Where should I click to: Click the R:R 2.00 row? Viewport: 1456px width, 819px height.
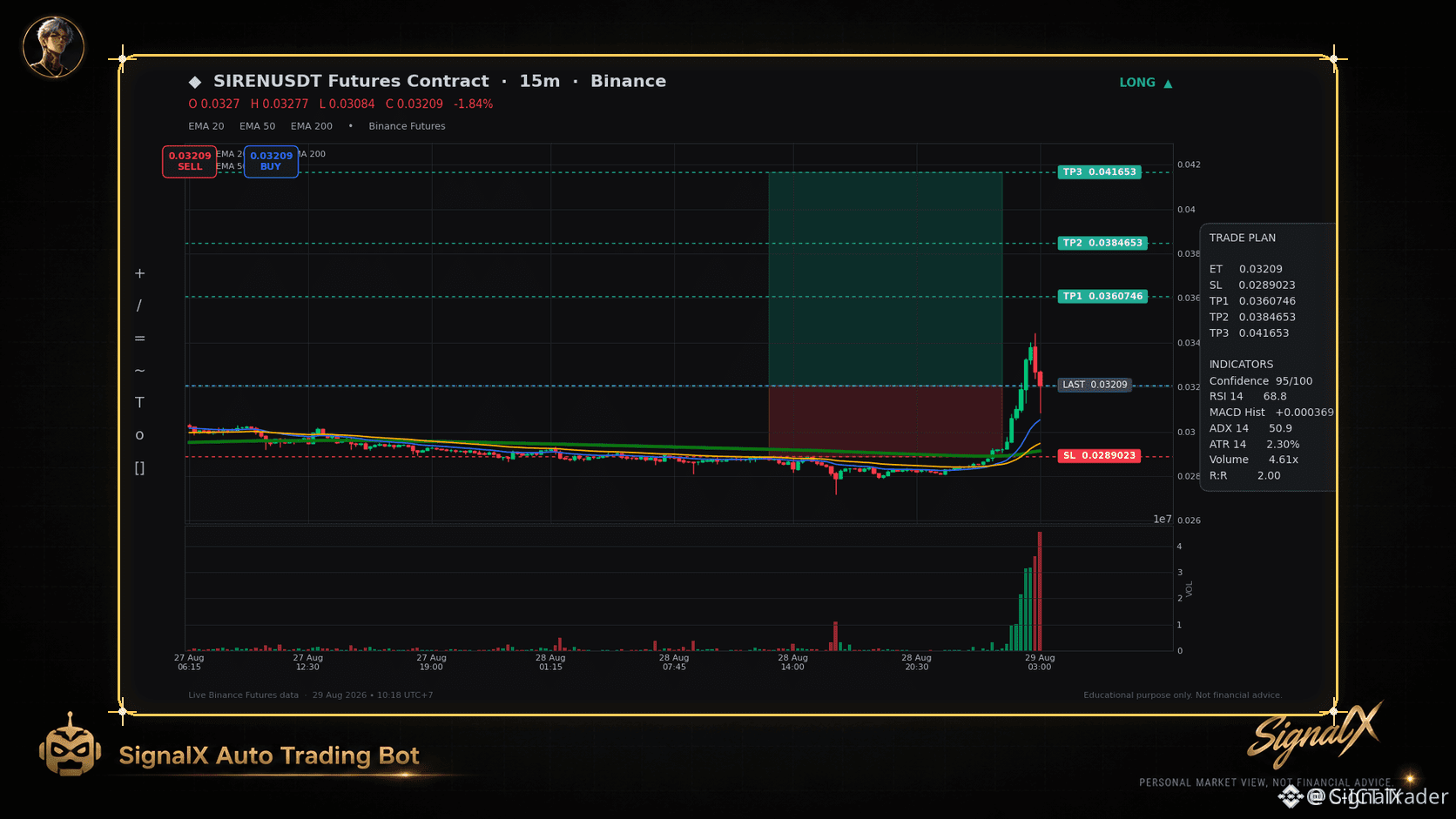(1245, 476)
